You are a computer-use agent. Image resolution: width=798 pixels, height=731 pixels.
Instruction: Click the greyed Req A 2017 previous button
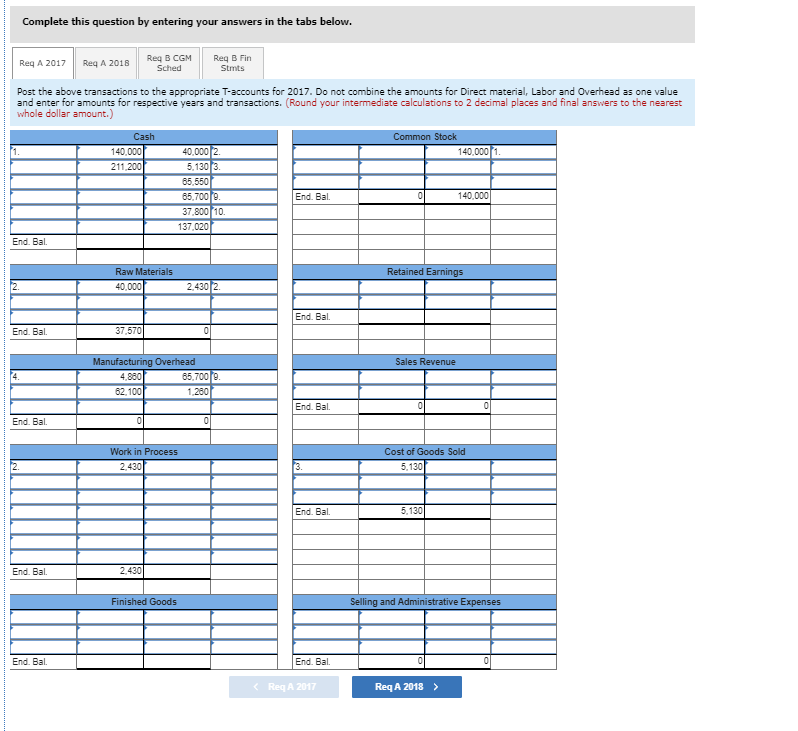tap(283, 687)
